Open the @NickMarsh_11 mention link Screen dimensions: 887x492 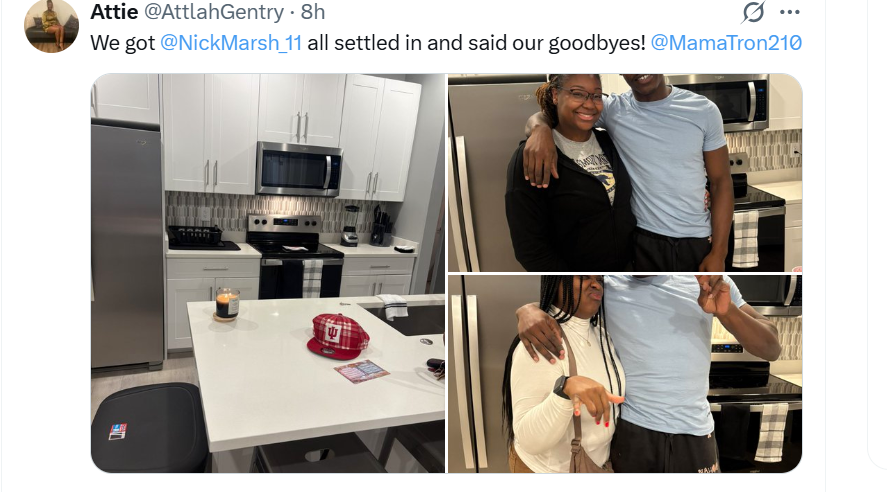231,43
